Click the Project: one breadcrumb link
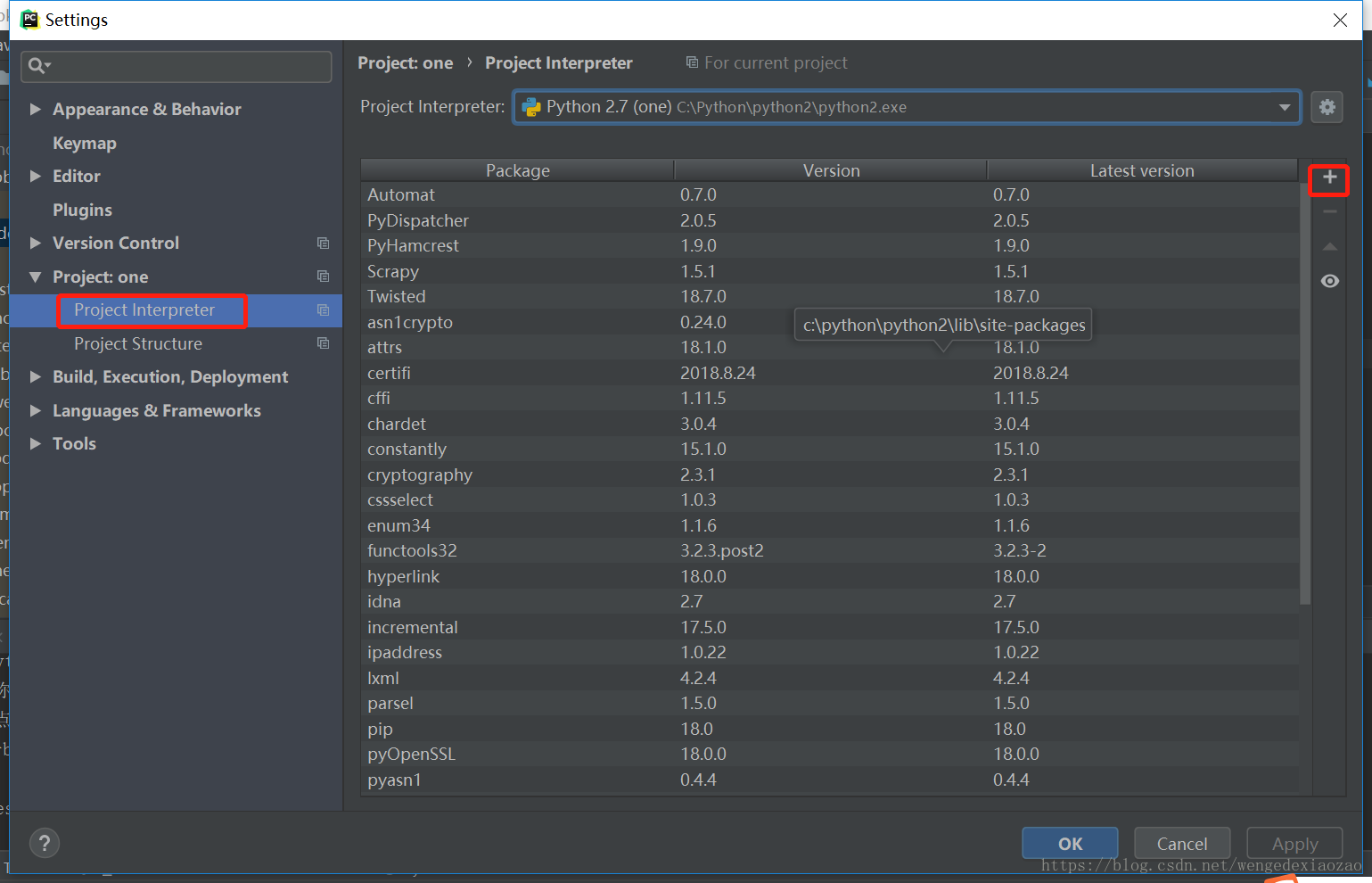Image resolution: width=1372 pixels, height=883 pixels. pos(406,62)
